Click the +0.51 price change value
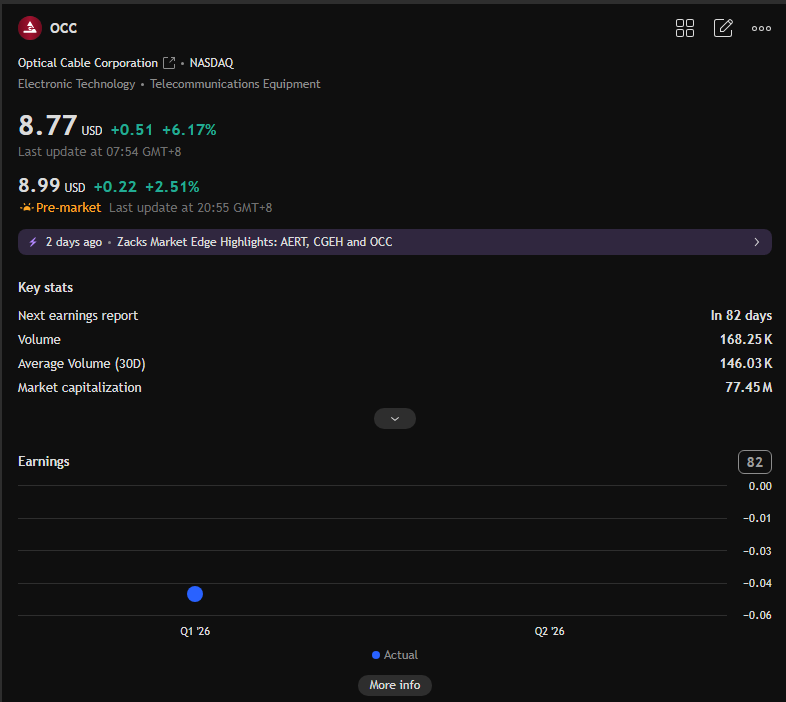786x702 pixels. (131, 130)
